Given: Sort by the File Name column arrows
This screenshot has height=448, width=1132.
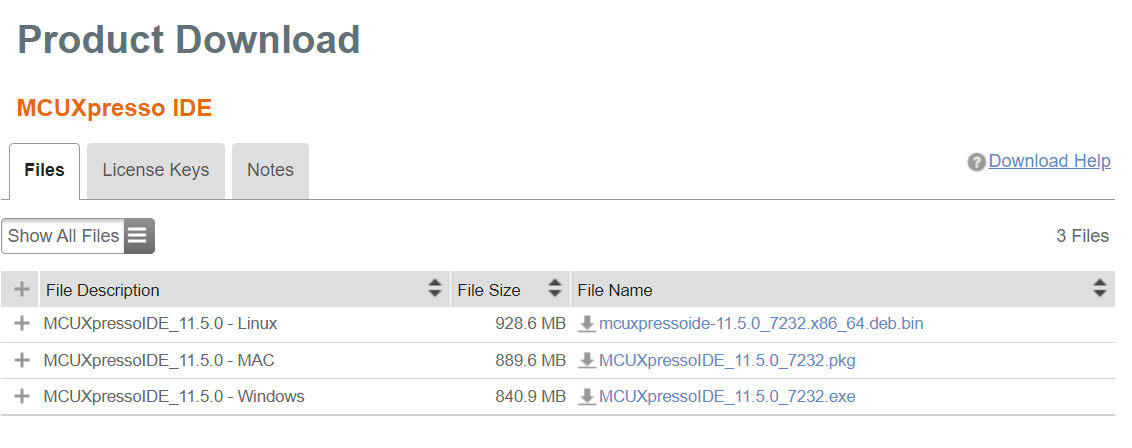Looking at the screenshot, I should [x=1099, y=289].
